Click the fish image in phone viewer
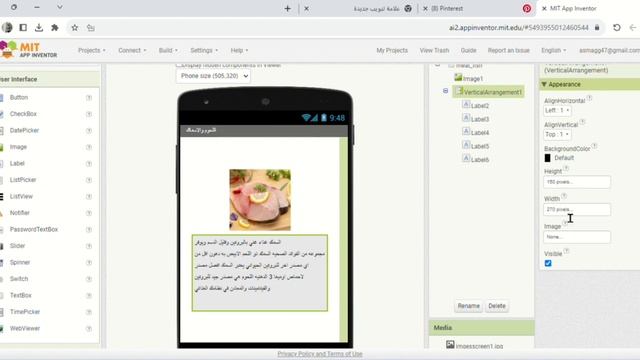This screenshot has height=360, width=640. (260, 200)
